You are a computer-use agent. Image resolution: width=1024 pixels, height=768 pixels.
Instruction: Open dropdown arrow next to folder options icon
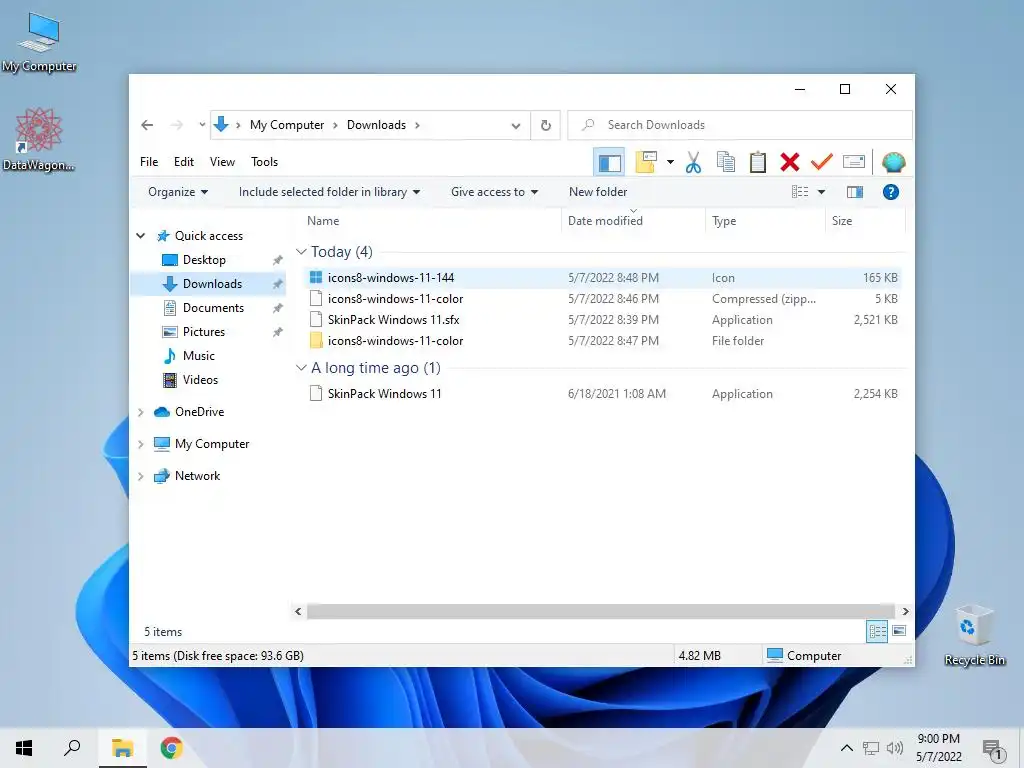[670, 162]
